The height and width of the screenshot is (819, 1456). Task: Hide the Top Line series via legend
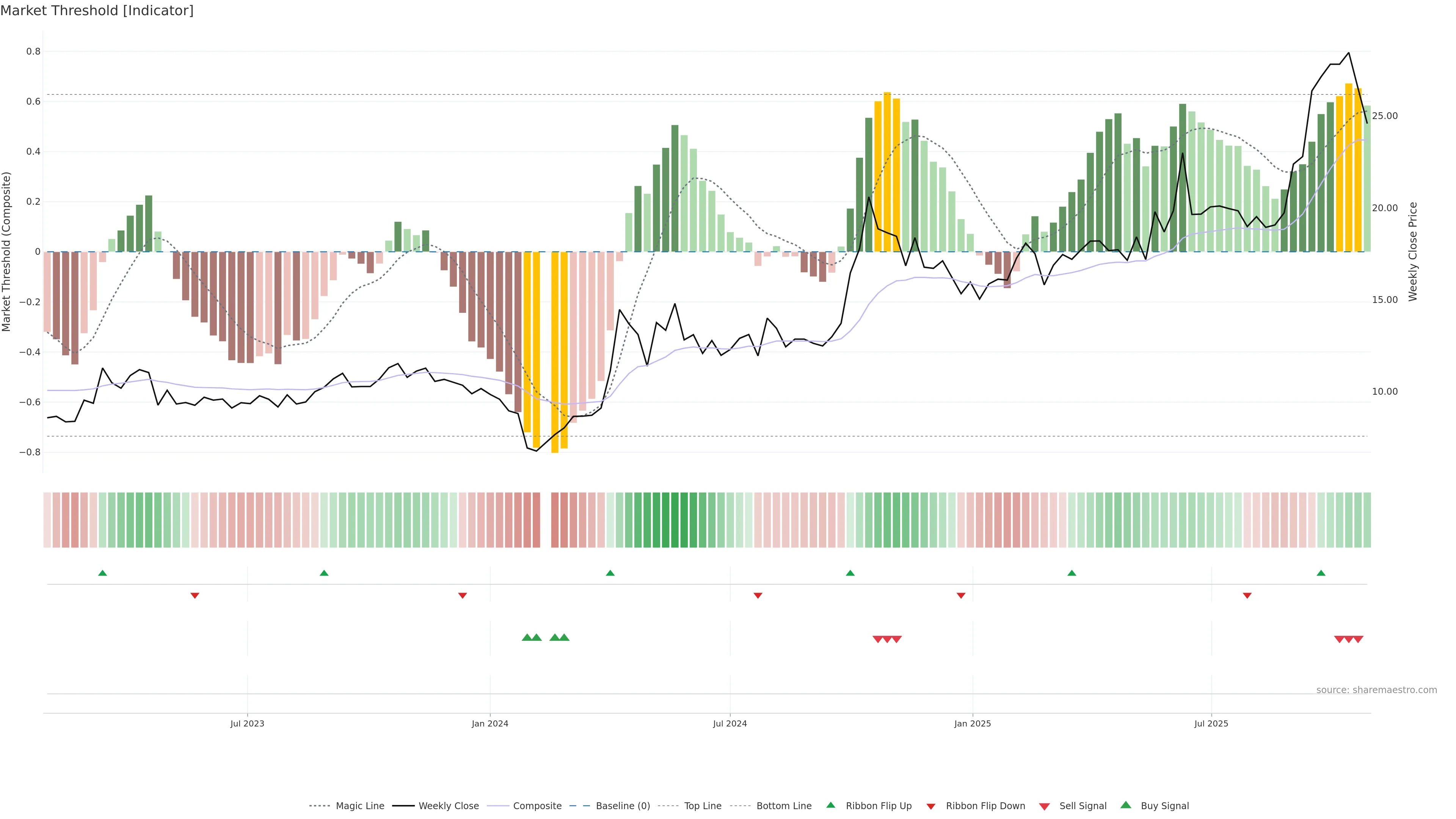coord(703,806)
